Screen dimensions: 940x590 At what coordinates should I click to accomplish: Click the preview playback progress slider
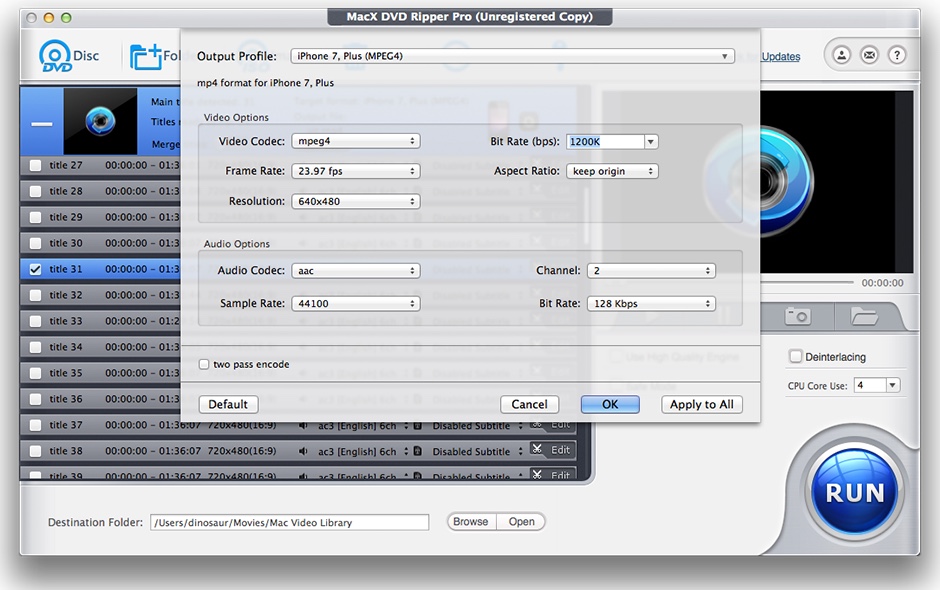(806, 282)
